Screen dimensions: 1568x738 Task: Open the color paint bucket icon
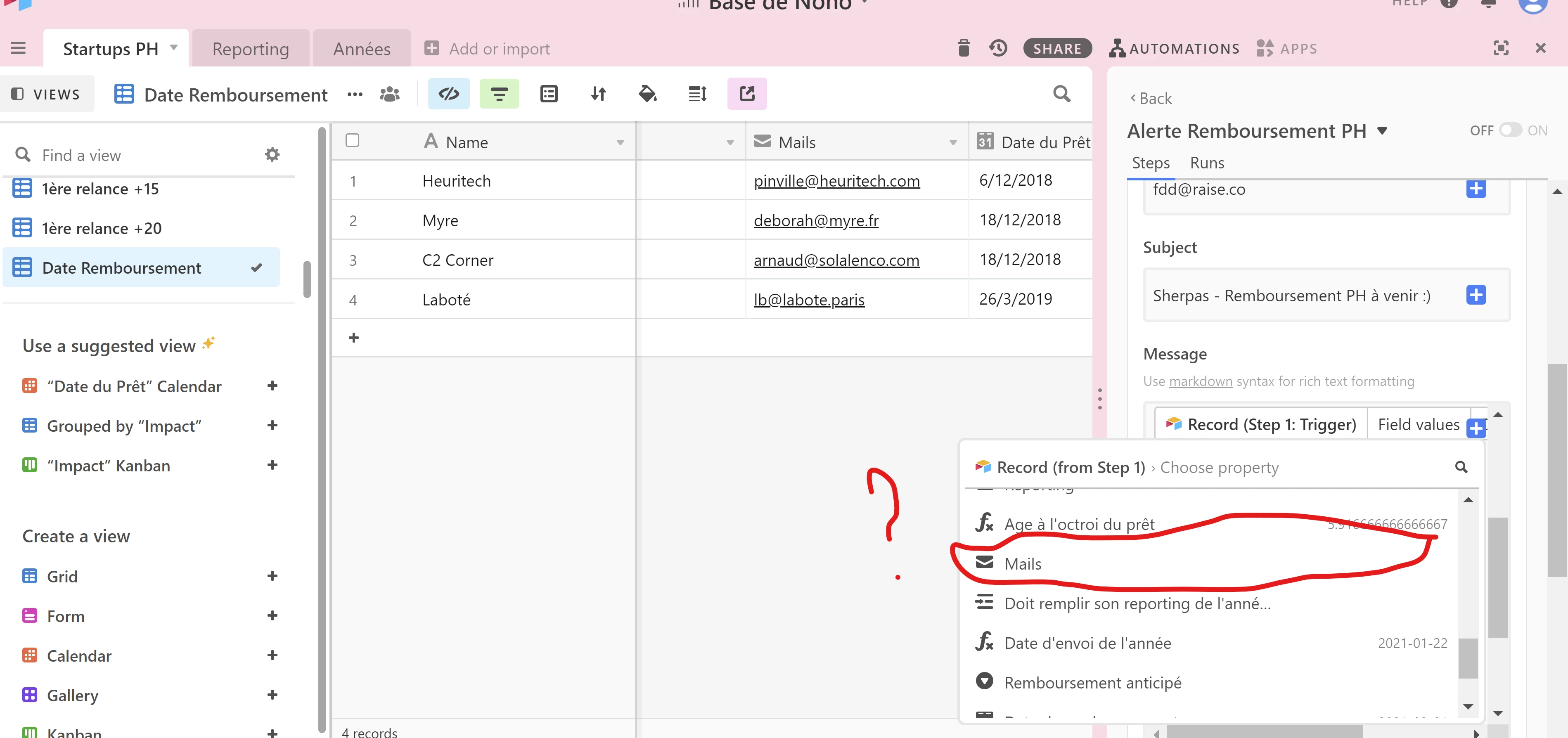click(x=648, y=94)
